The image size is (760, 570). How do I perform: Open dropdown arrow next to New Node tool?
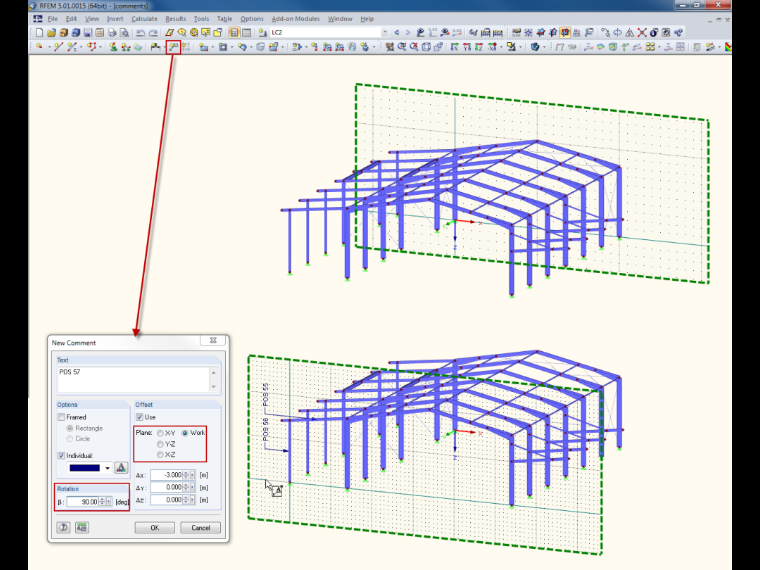(x=49, y=47)
